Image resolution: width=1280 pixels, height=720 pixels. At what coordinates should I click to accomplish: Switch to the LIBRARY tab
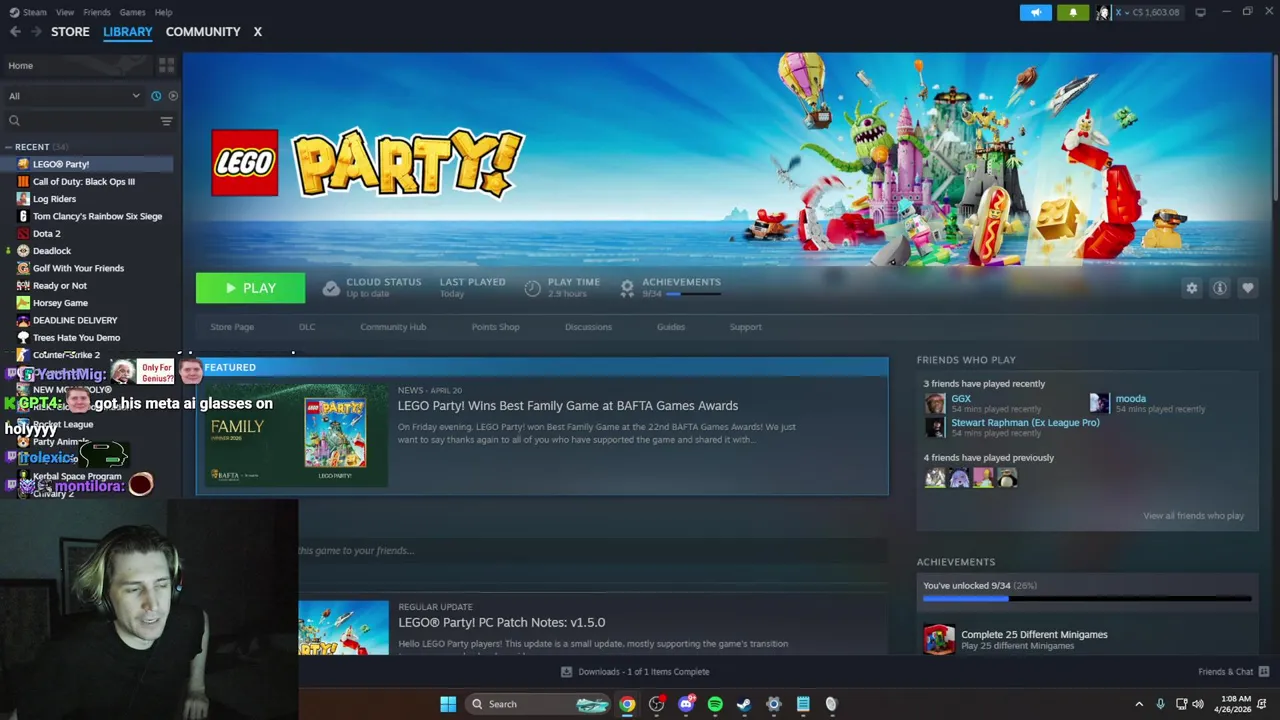(x=128, y=32)
